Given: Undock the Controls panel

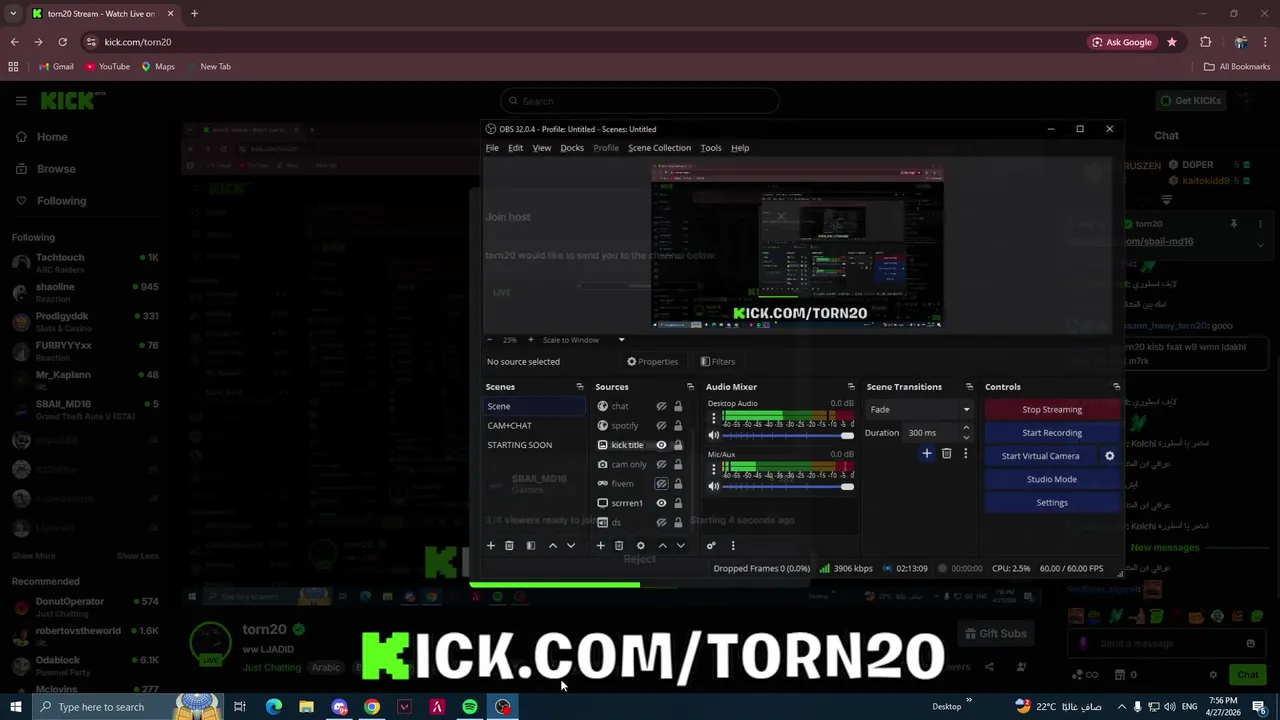Looking at the screenshot, I should pyautogui.click(x=1116, y=387).
